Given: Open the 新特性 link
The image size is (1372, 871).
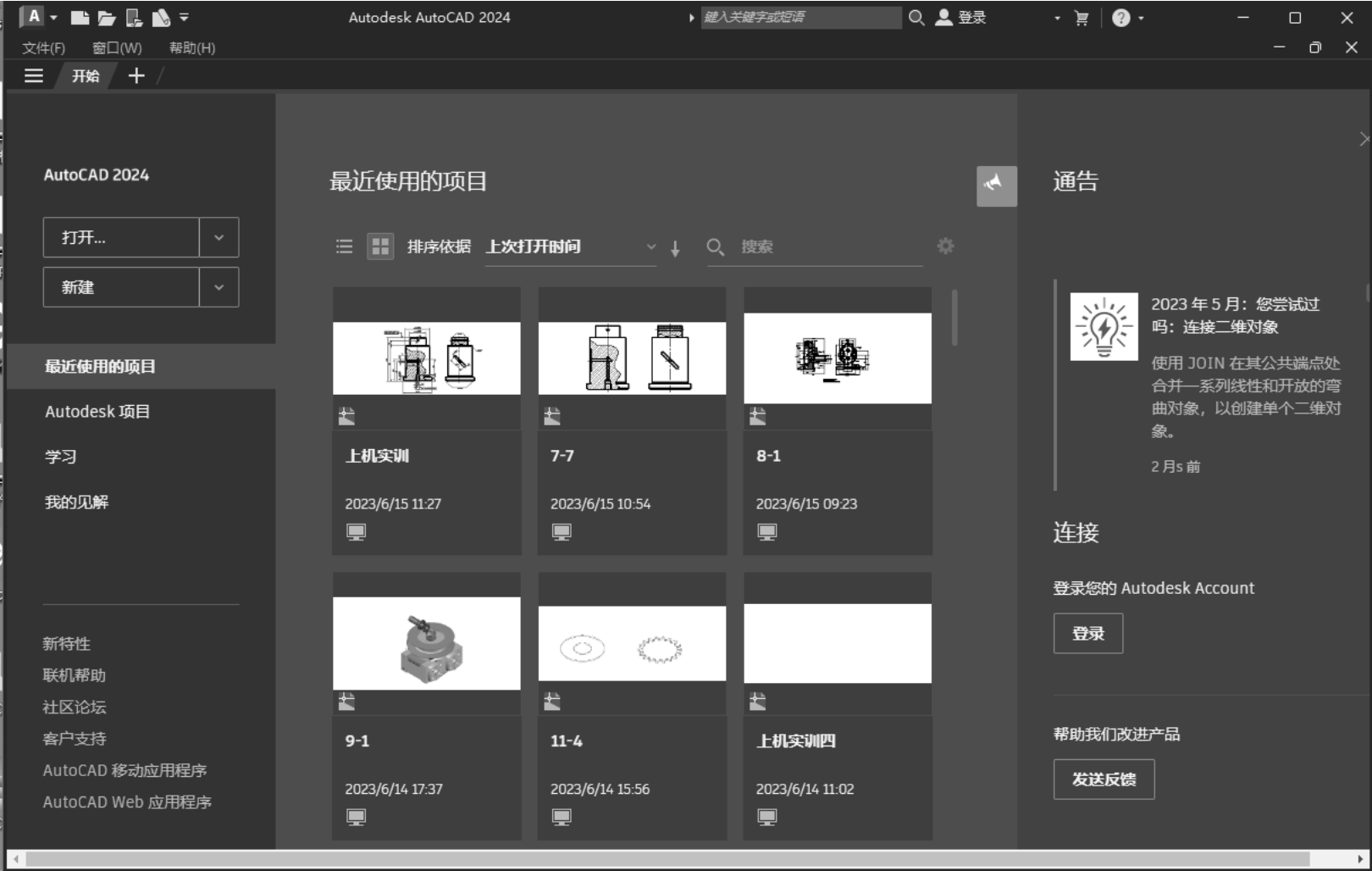Looking at the screenshot, I should (67, 644).
